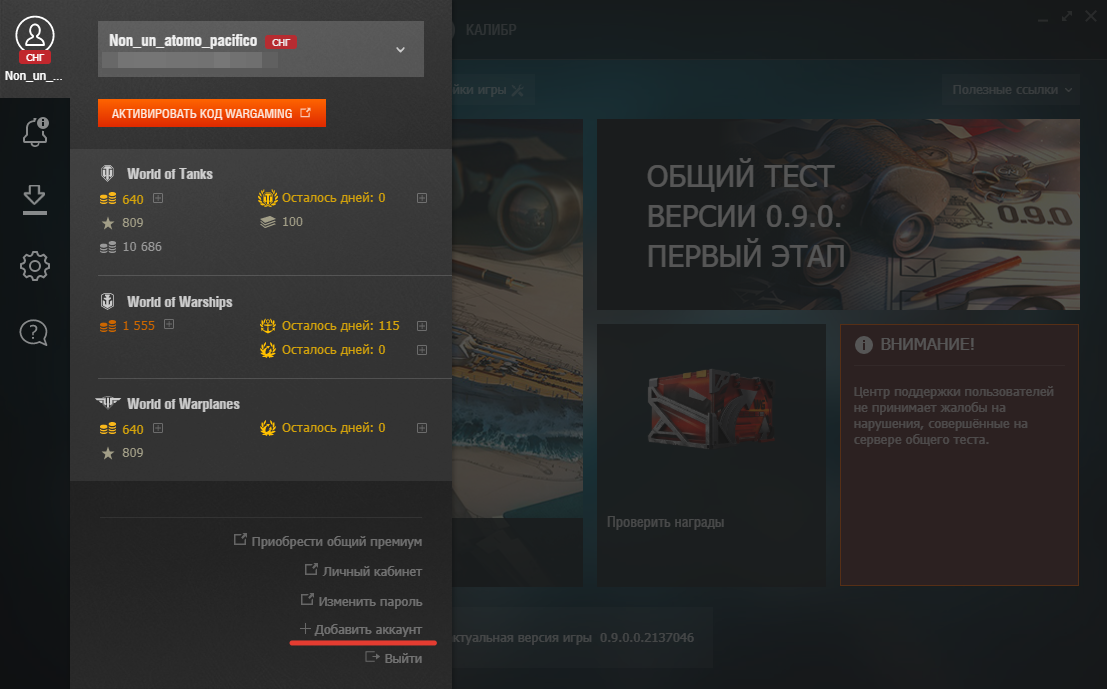Click the plus icon for World of Warplanes premium days
The width and height of the screenshot is (1107, 689).
(422, 428)
